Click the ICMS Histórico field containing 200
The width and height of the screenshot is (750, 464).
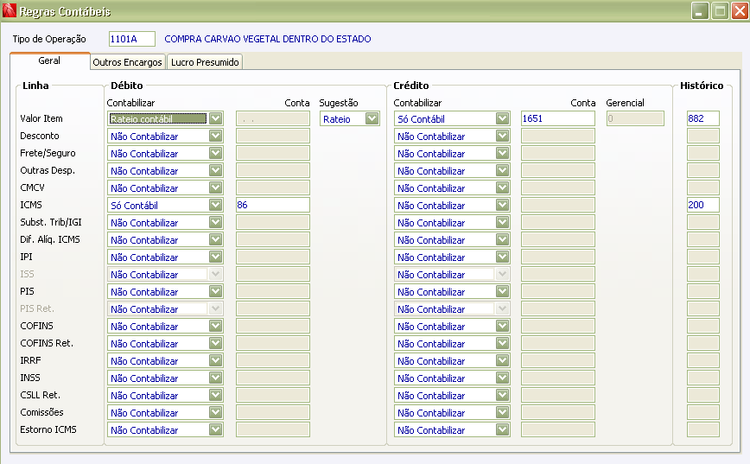703,205
